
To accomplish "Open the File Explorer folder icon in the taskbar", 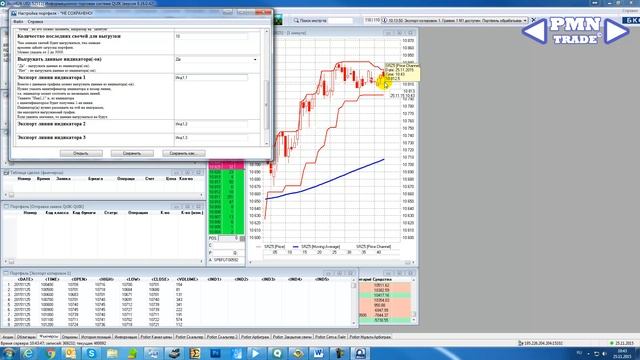I will pos(112,353).
